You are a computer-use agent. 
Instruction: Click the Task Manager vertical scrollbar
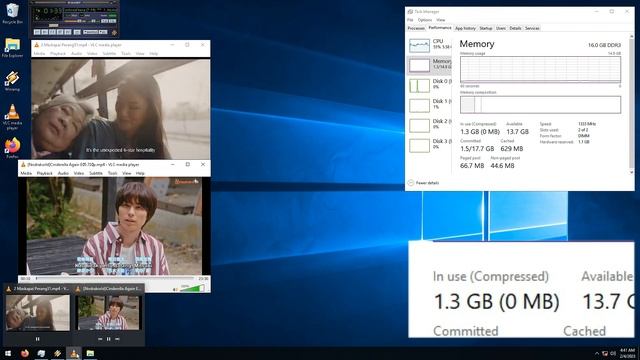pos(631,104)
